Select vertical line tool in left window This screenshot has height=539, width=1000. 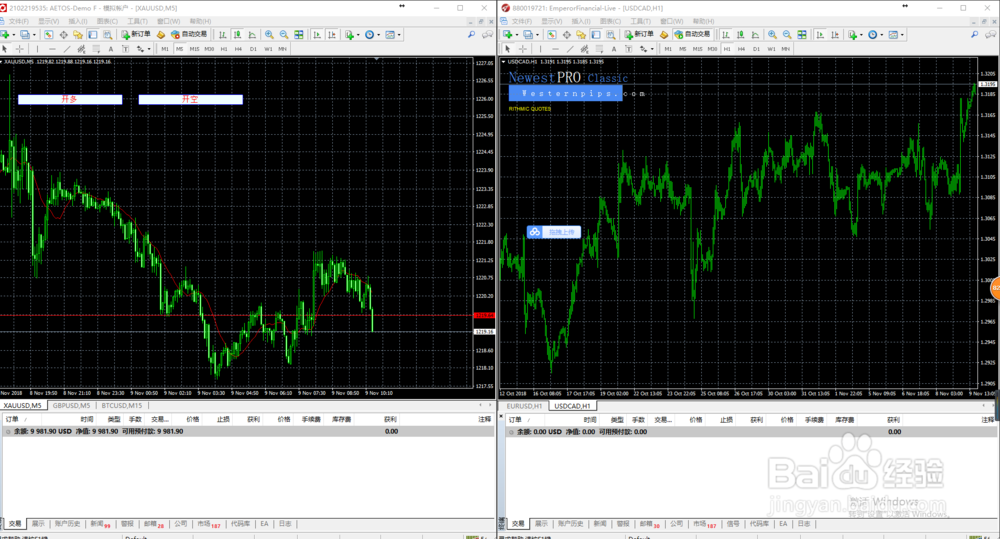point(38,48)
